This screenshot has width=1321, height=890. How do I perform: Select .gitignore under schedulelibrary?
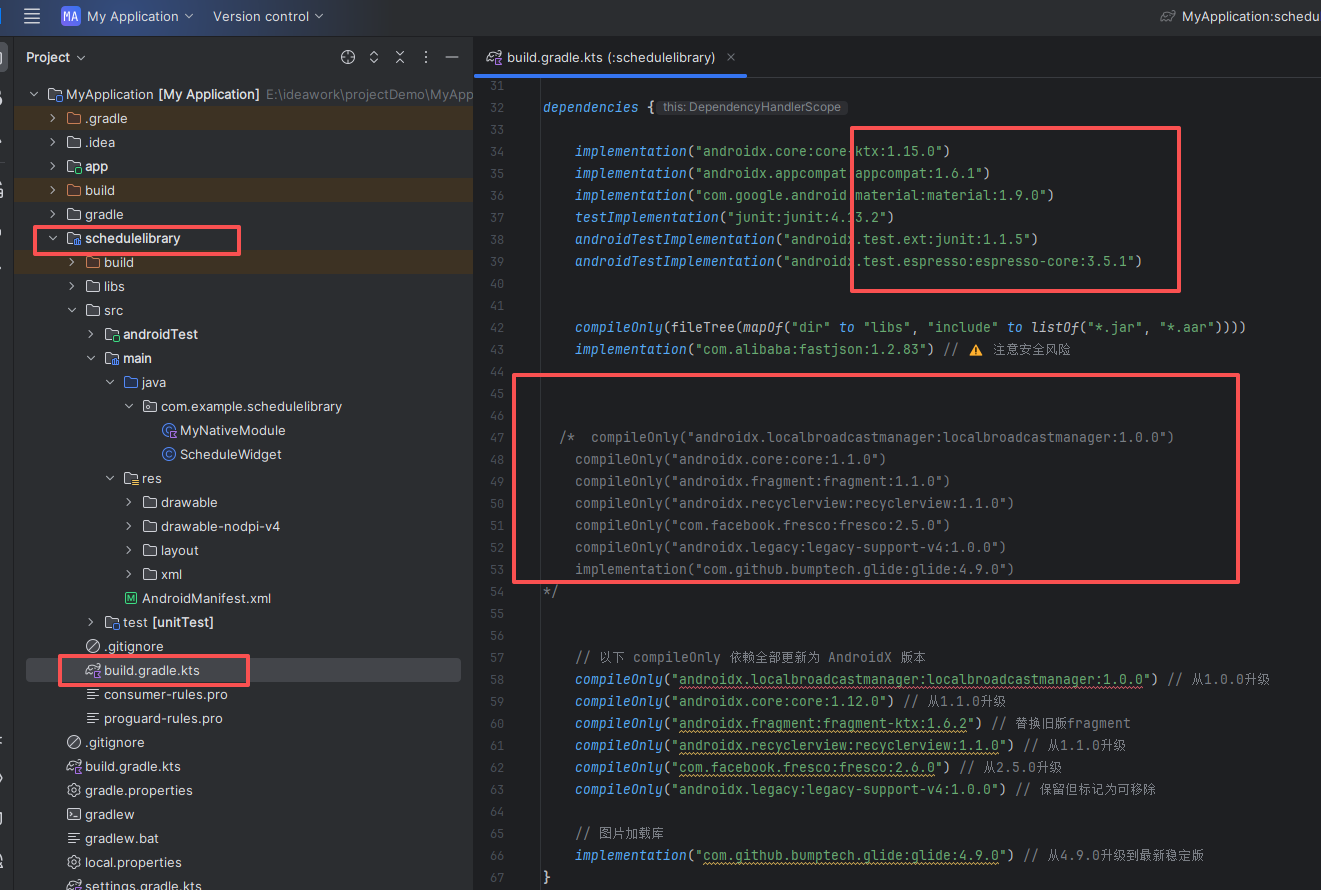124,646
